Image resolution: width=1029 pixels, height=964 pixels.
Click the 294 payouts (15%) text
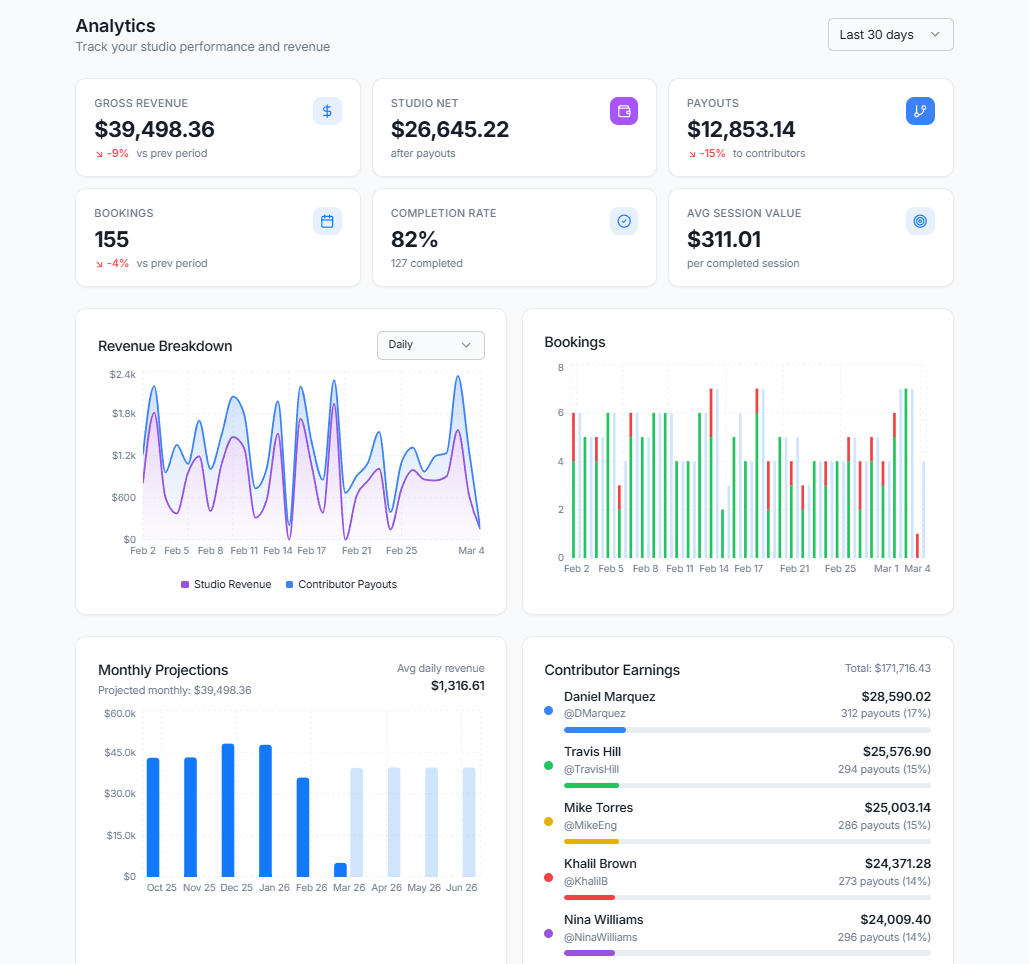pos(884,769)
